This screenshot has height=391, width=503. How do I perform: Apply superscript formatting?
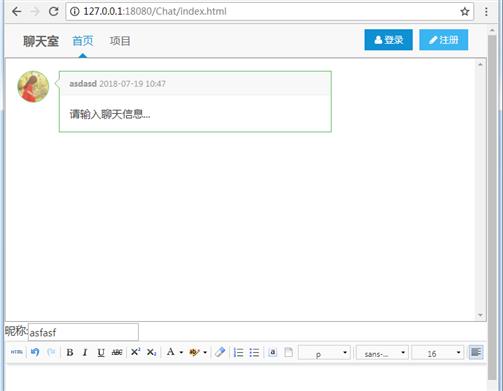point(135,352)
